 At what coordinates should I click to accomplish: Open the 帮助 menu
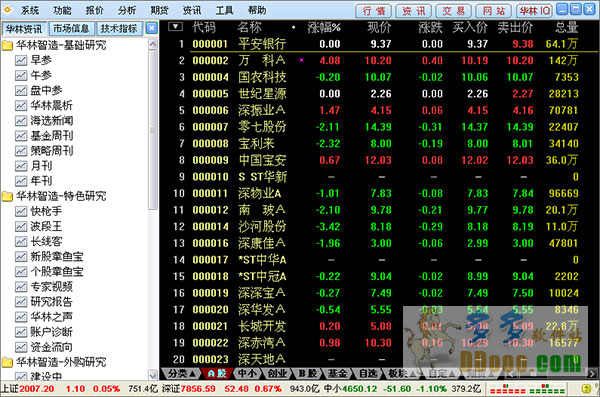pos(257,10)
